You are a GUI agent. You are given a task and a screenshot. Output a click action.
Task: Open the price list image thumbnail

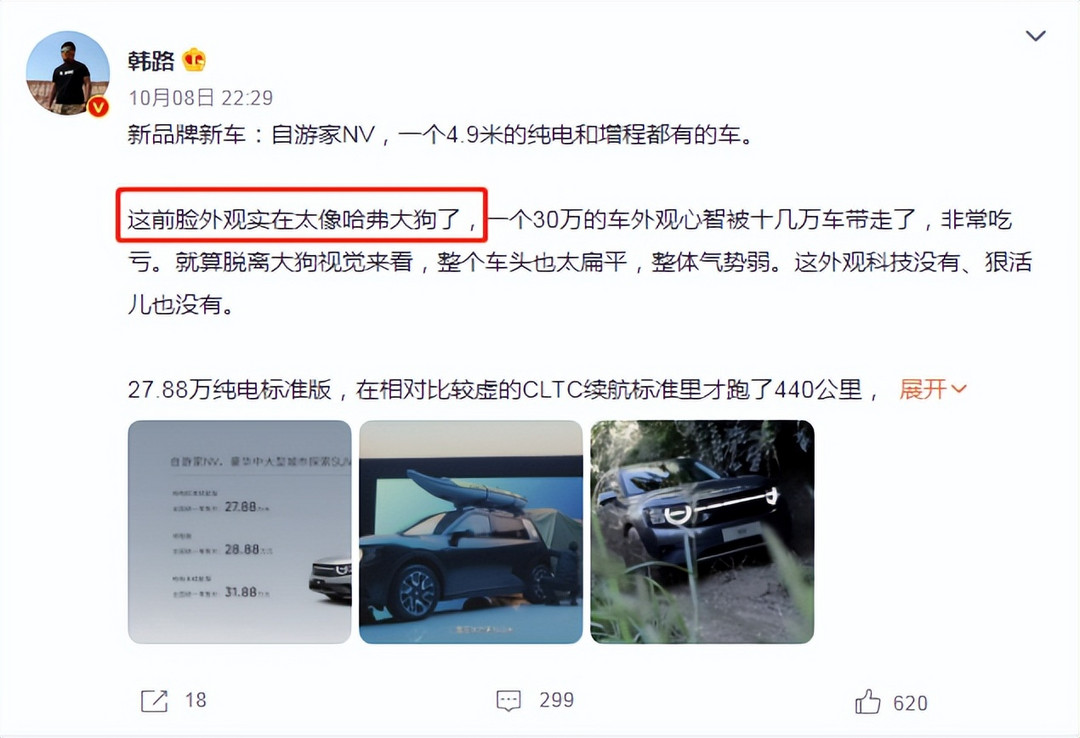[240, 532]
